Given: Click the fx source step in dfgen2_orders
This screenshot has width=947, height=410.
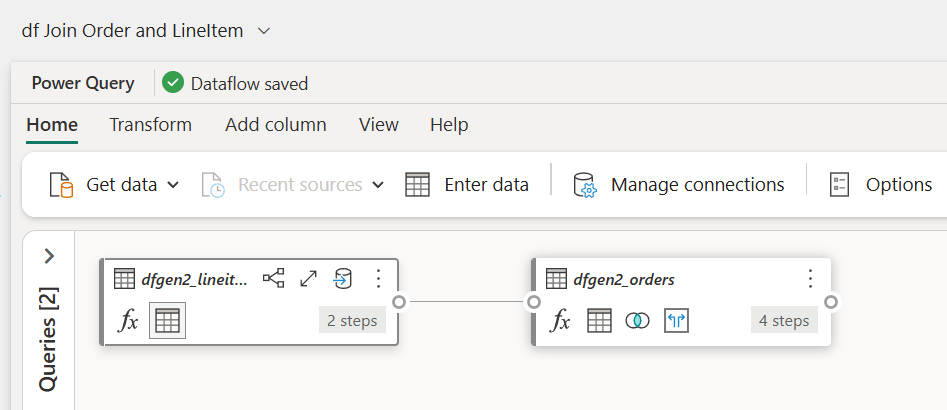Looking at the screenshot, I should pyautogui.click(x=561, y=320).
